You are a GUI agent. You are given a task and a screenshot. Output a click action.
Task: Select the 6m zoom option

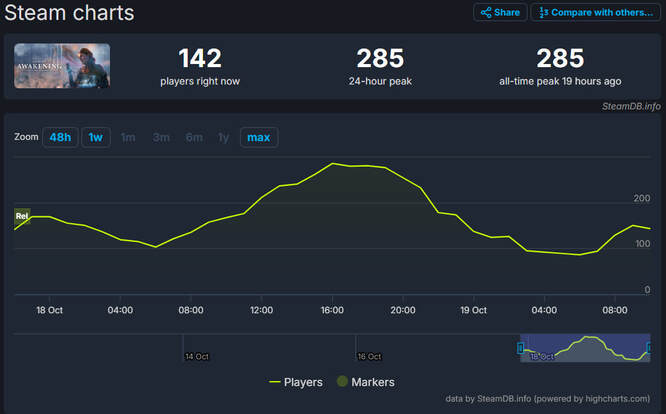[194, 137]
